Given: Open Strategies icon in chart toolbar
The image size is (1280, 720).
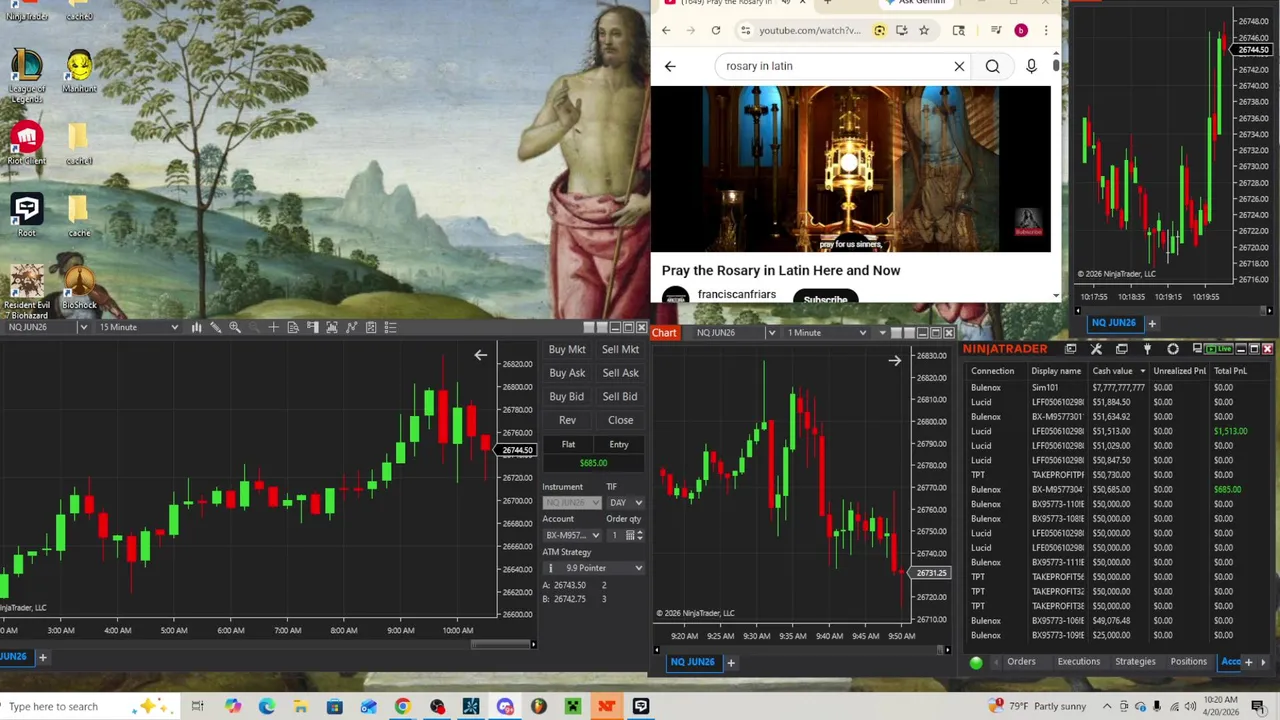Looking at the screenshot, I should [371, 327].
